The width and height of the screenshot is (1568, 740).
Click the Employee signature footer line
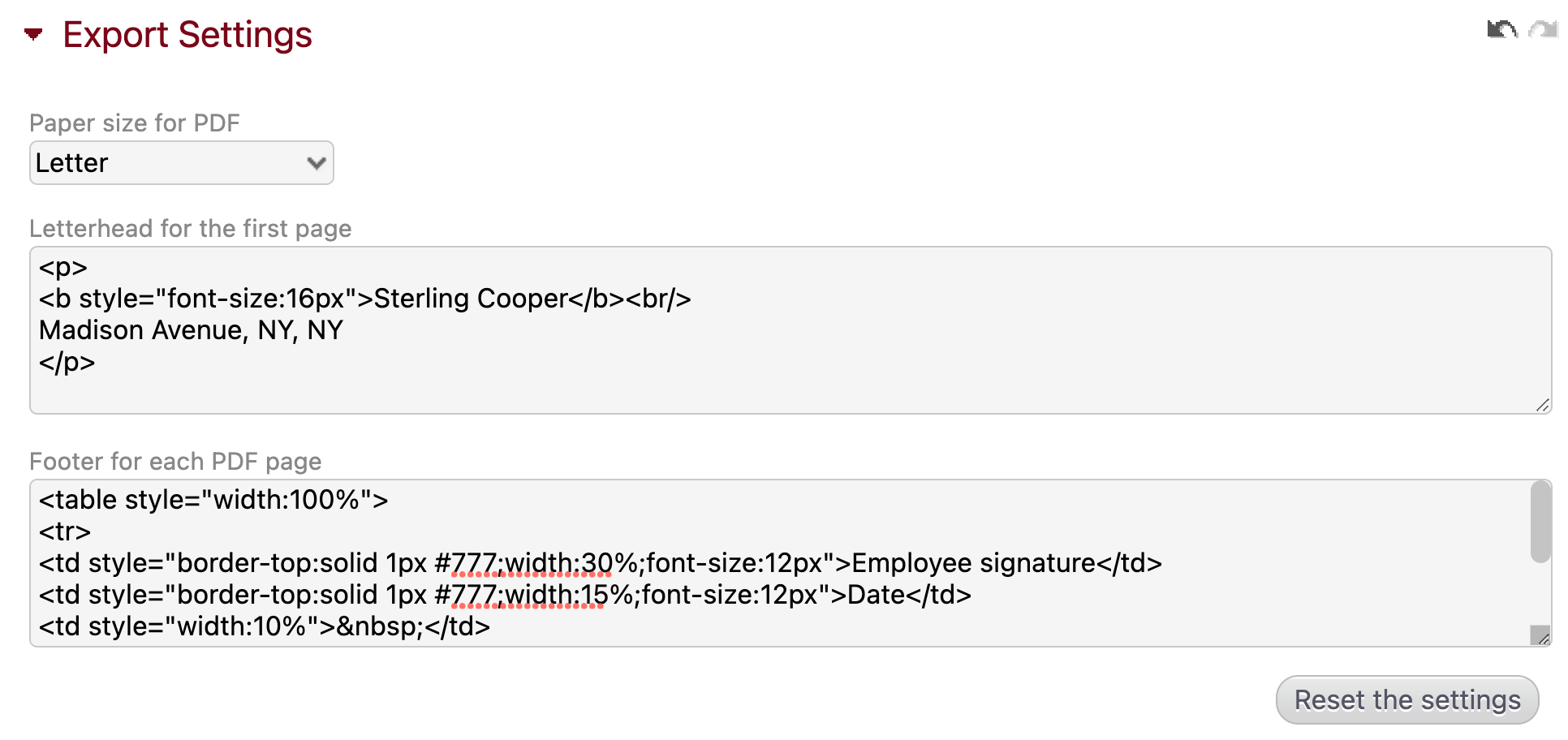point(600,563)
